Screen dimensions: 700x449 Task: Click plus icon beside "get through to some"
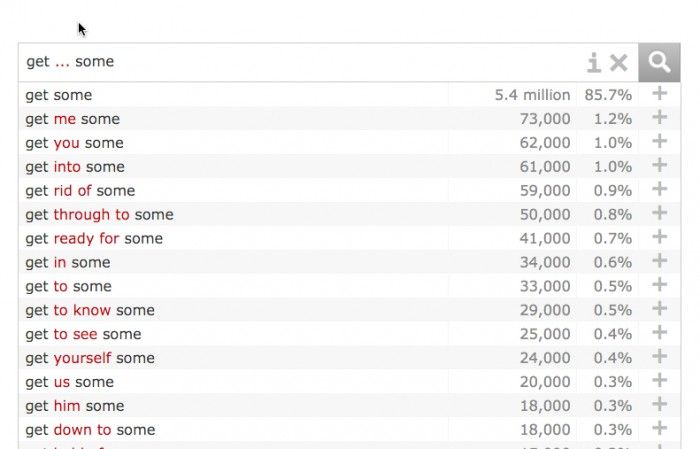(659, 214)
